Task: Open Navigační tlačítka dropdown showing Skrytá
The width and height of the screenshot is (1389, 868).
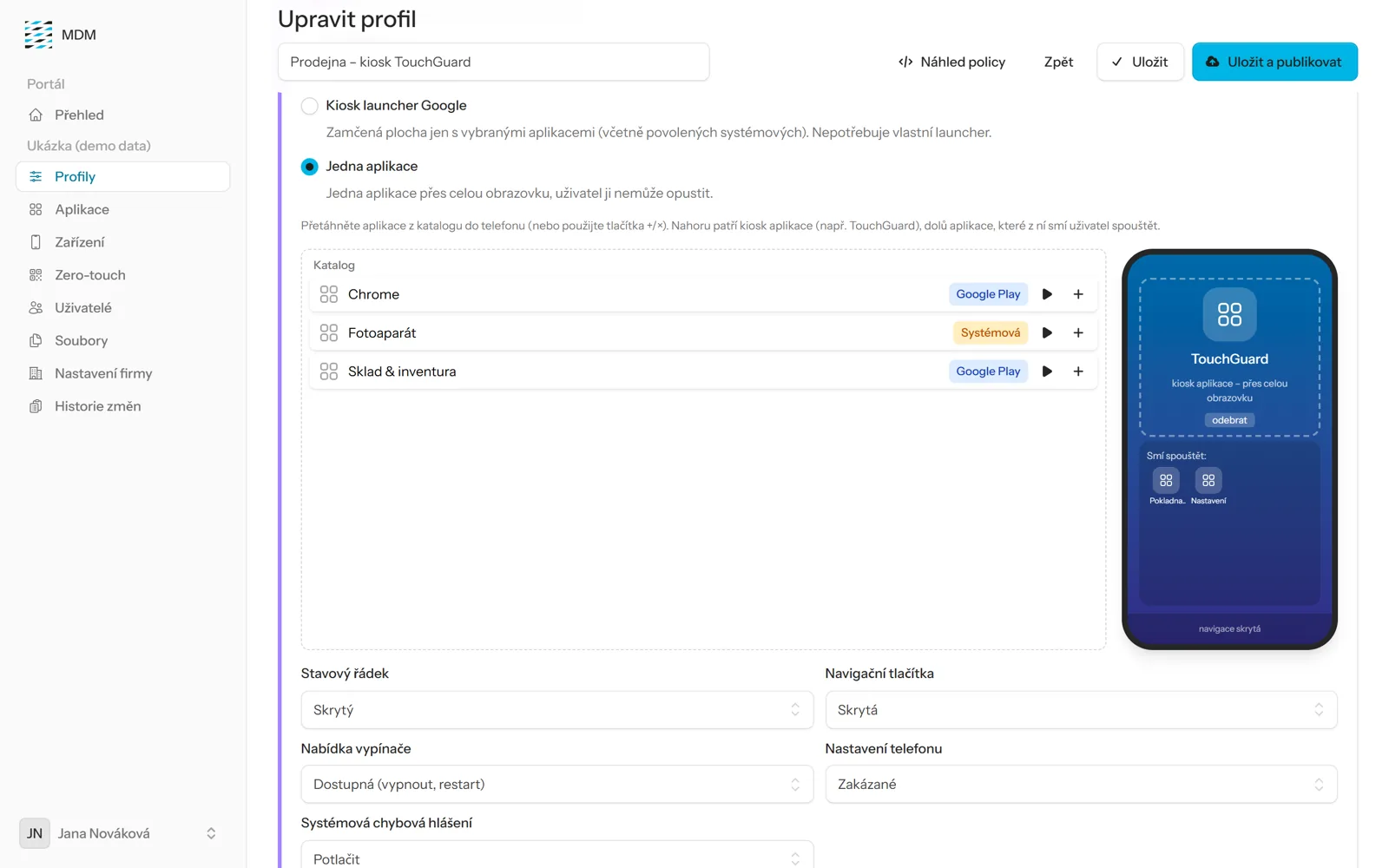Action: point(1081,710)
